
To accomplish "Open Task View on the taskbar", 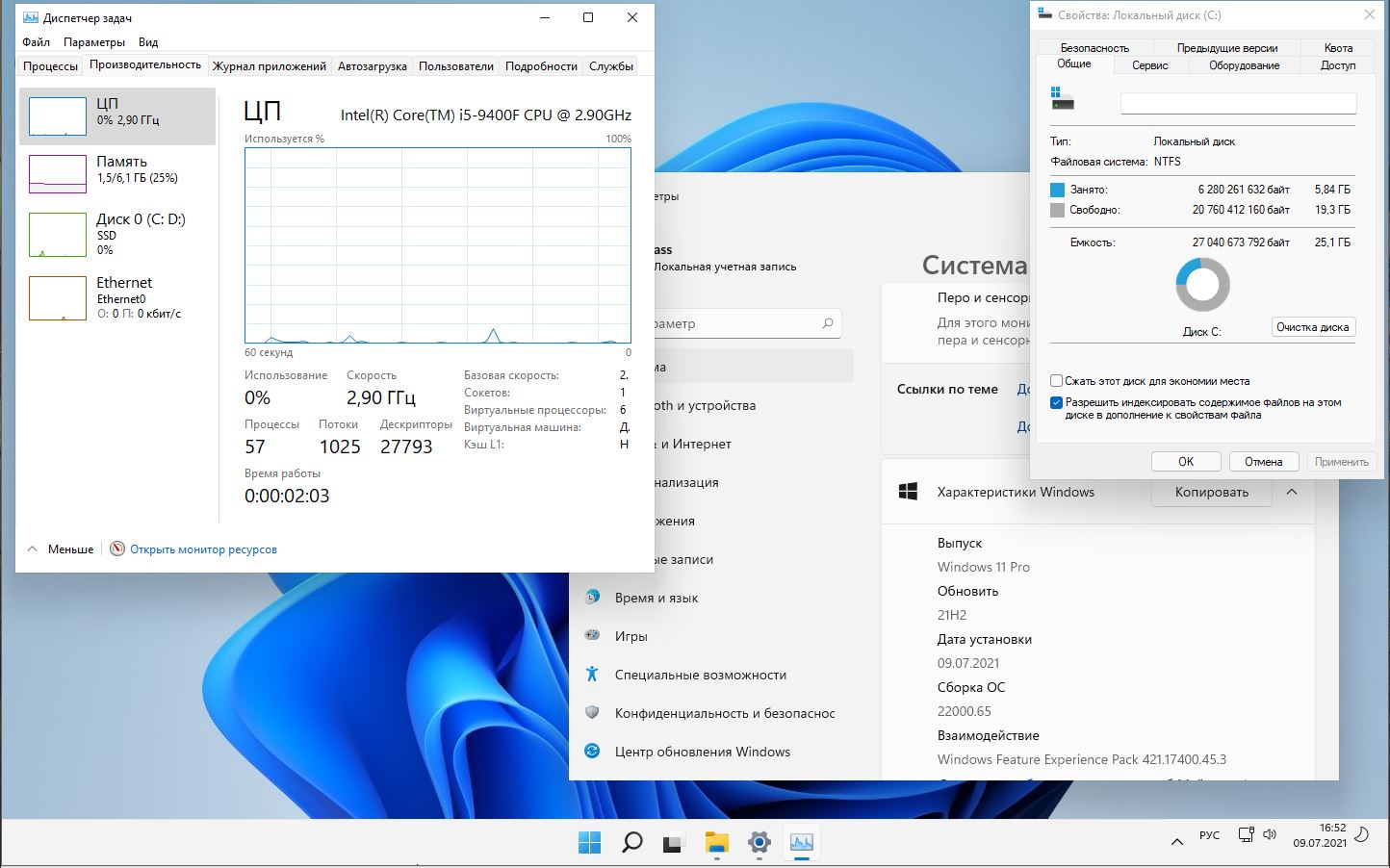I will 674,842.
